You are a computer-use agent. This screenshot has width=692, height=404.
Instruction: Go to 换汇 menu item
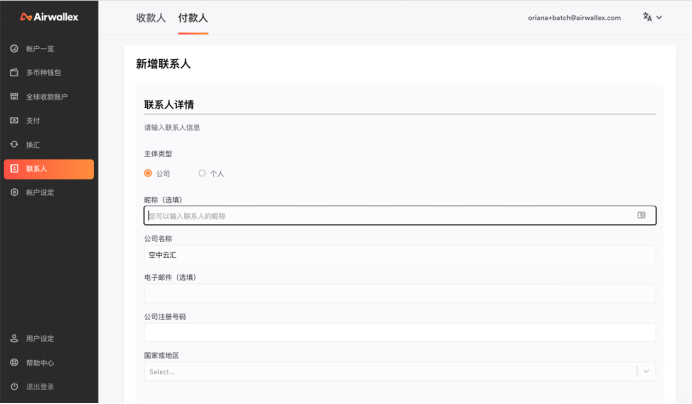(x=33, y=145)
